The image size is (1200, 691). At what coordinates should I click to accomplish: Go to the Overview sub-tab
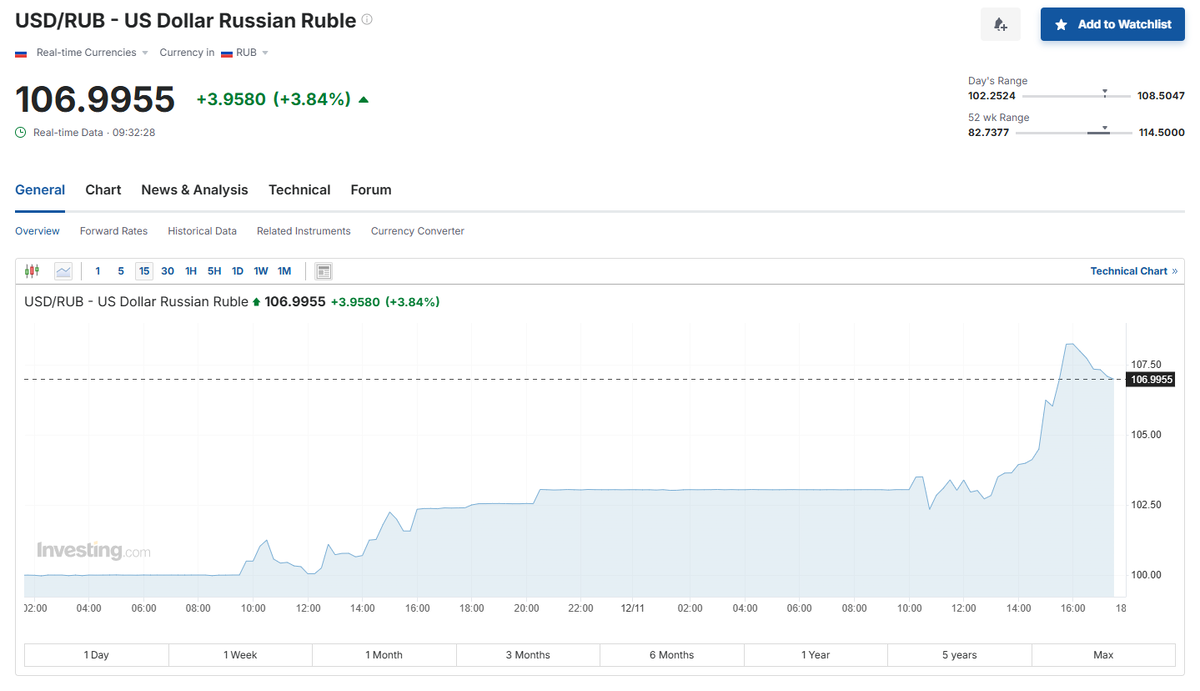[x=37, y=231]
